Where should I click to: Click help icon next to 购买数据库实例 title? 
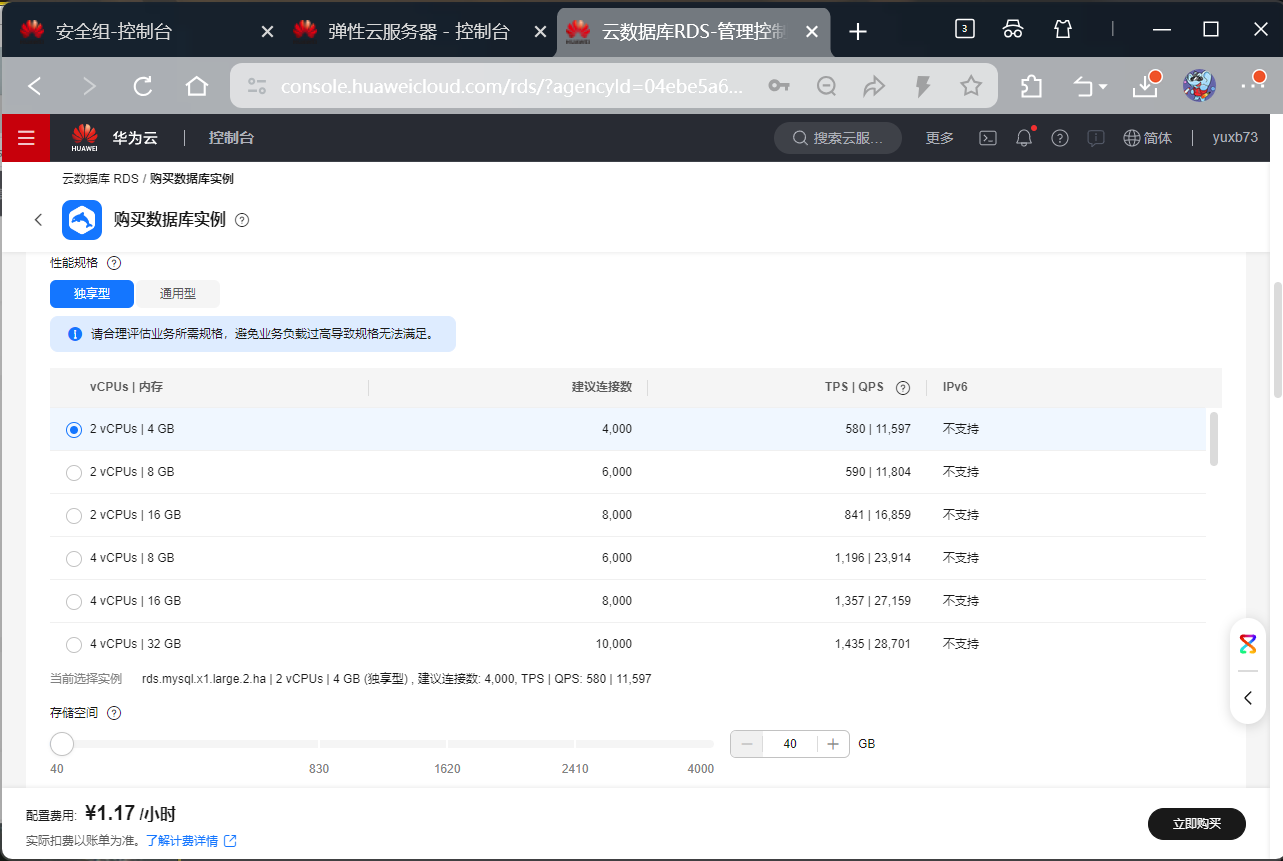[242, 220]
